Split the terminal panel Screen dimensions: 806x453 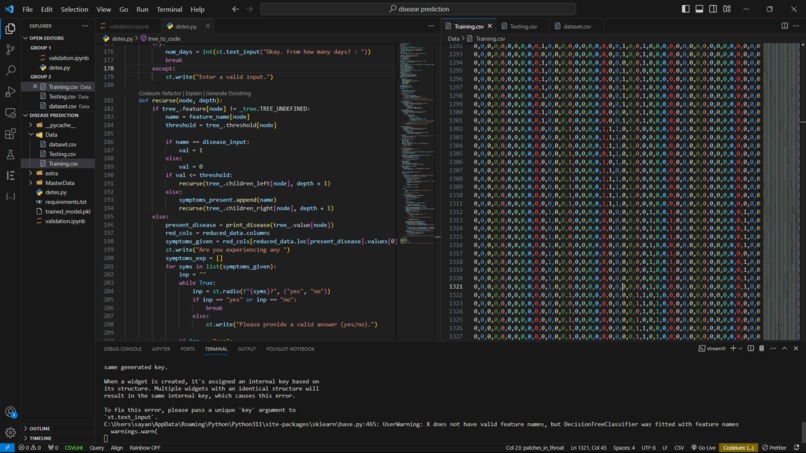(x=750, y=349)
